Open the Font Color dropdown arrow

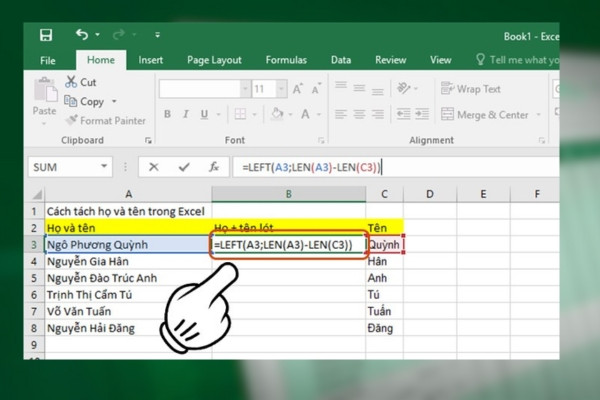click(319, 114)
